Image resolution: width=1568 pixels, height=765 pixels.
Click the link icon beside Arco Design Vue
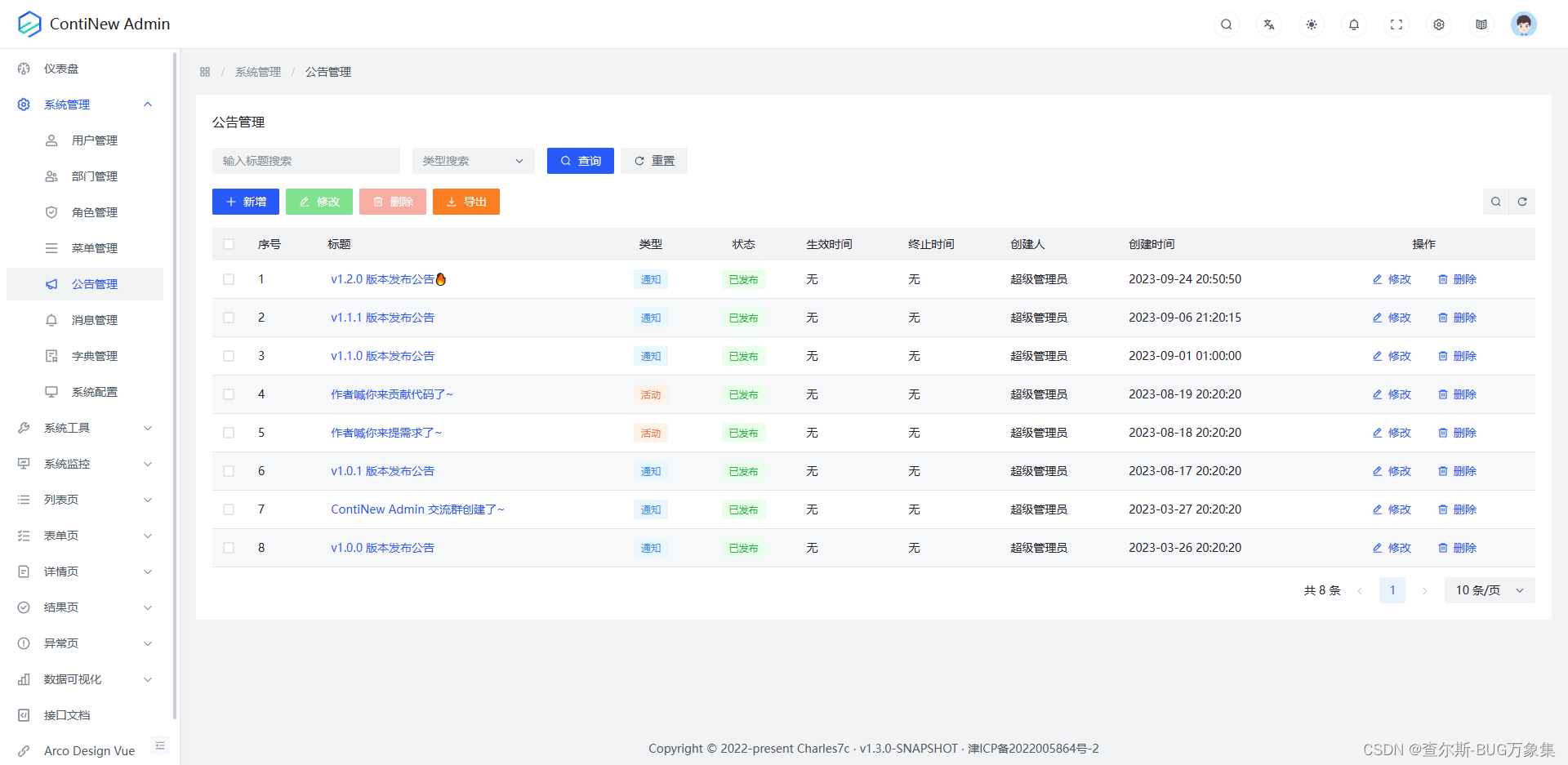click(24, 751)
